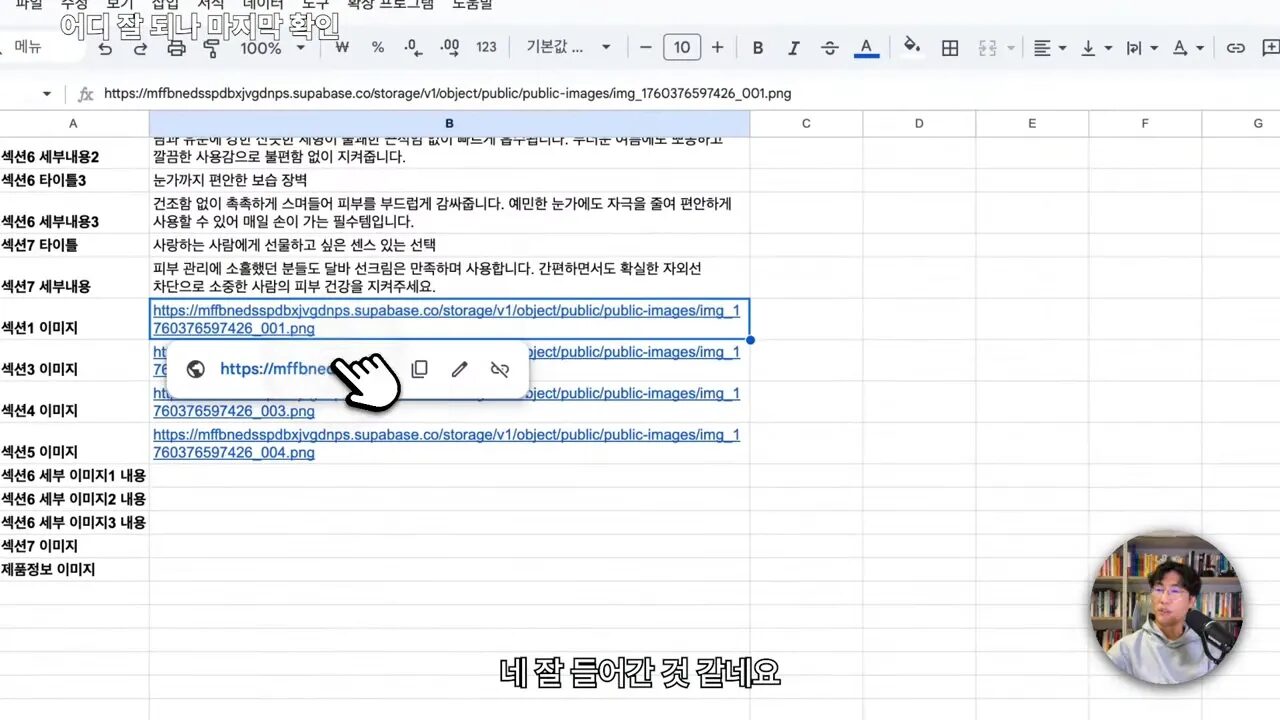The image size is (1280, 720).
Task: Click the redo arrow icon
Action: (140, 48)
